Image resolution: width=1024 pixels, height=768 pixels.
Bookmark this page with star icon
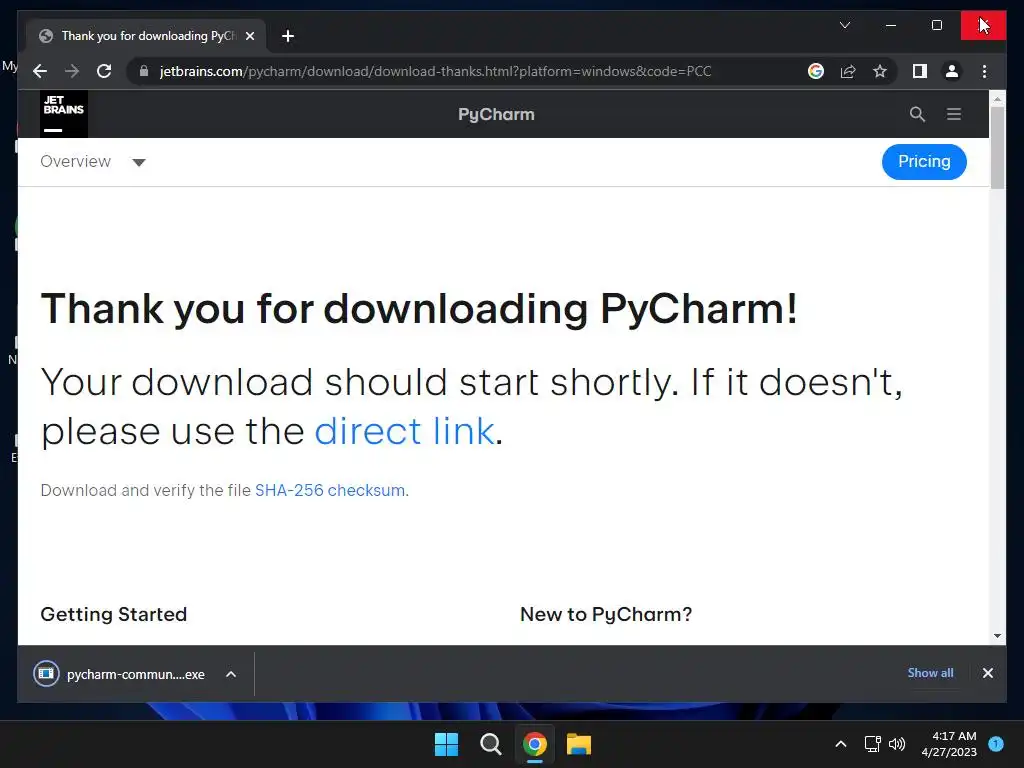coord(880,71)
